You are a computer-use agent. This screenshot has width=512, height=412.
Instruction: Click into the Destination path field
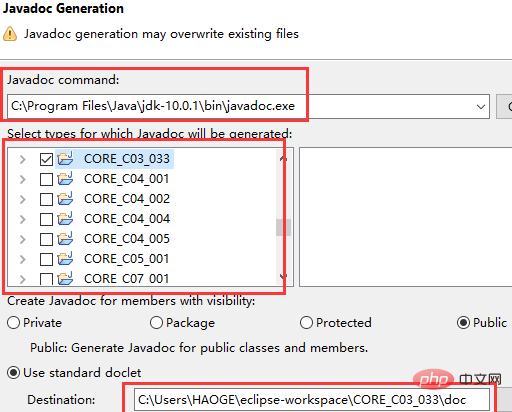[311, 399]
